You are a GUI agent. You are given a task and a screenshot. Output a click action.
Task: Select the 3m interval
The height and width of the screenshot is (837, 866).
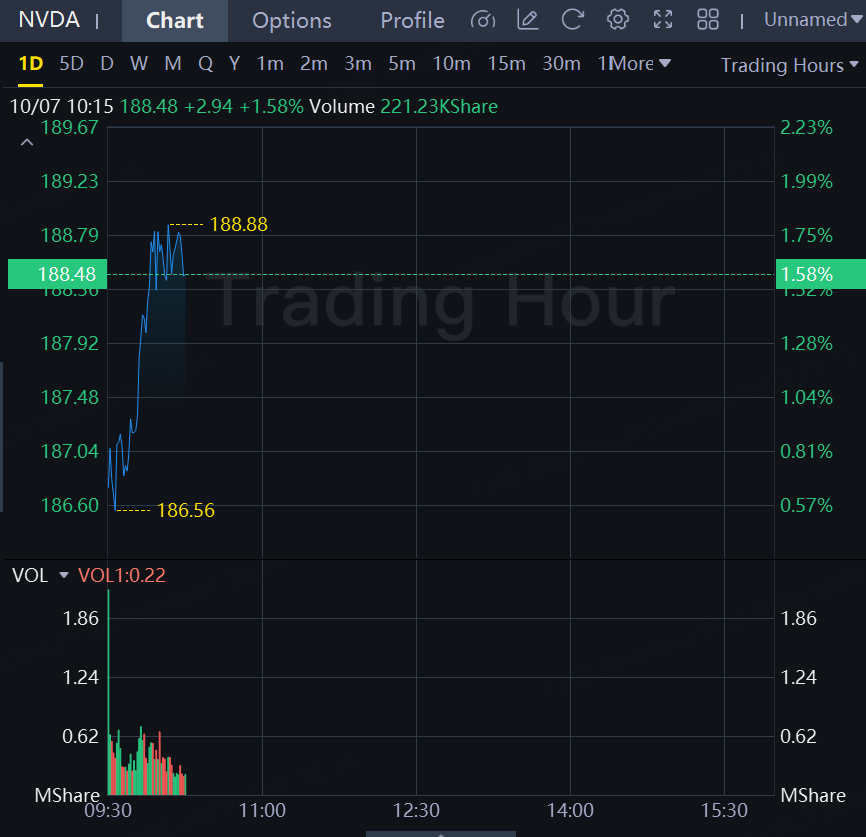pos(358,64)
